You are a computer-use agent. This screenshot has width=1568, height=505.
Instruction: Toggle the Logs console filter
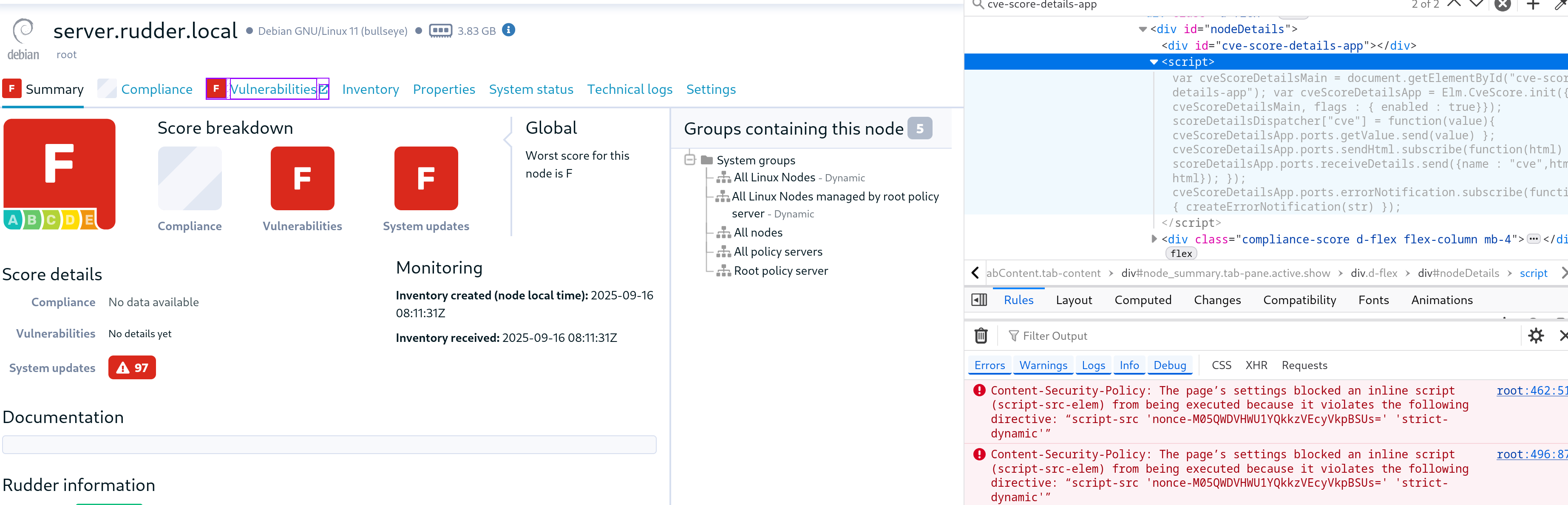click(1093, 365)
